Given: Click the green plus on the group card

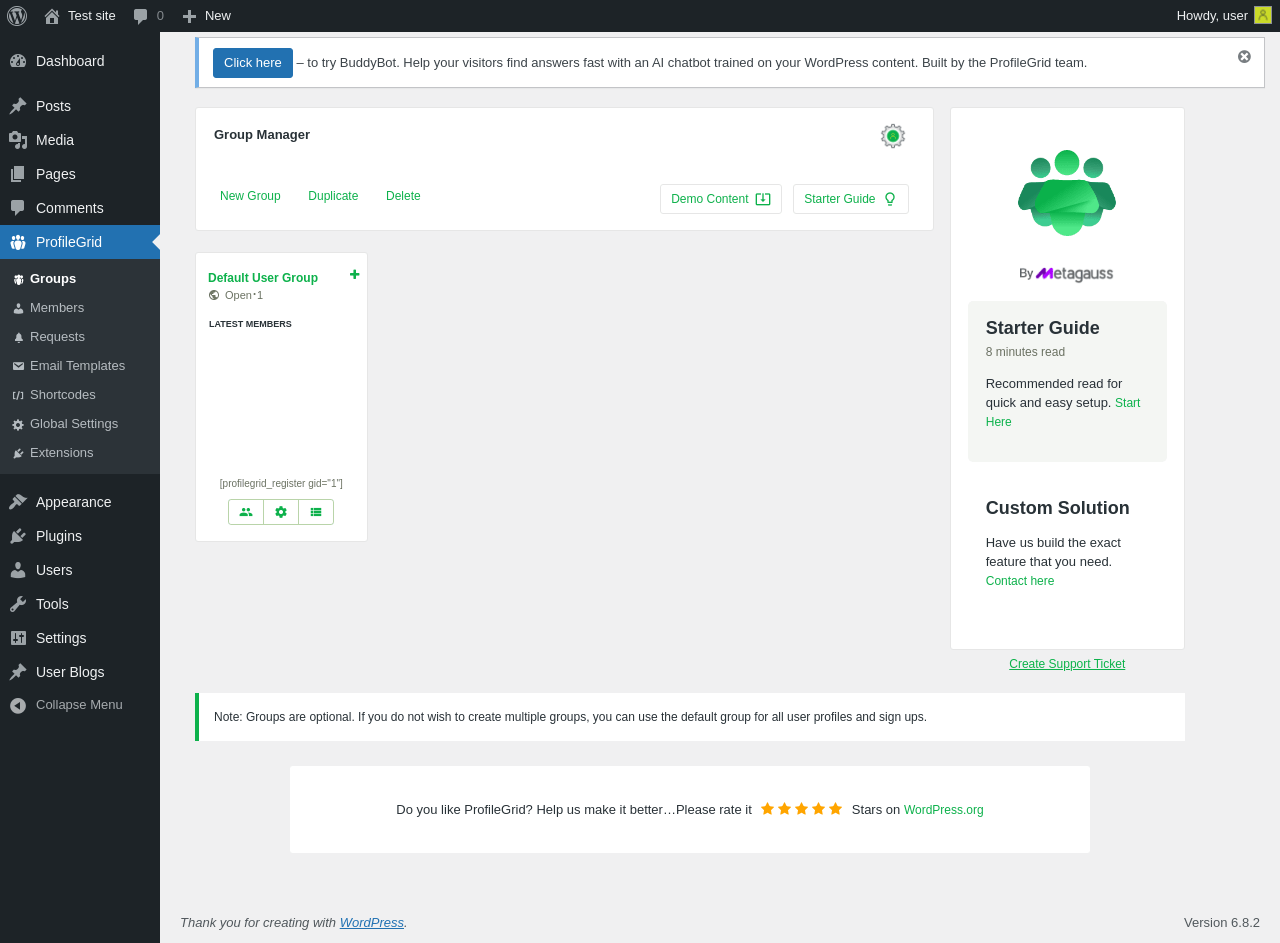Looking at the screenshot, I should tap(354, 274).
